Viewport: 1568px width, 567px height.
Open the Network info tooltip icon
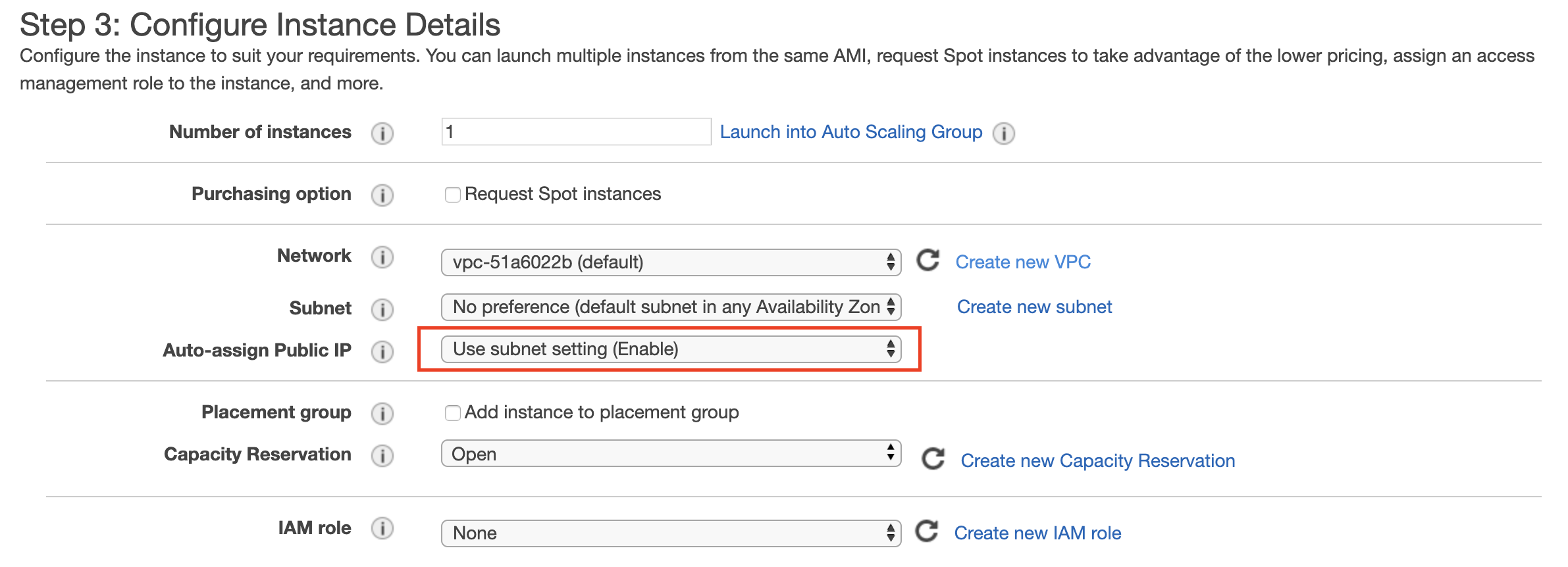click(x=382, y=257)
